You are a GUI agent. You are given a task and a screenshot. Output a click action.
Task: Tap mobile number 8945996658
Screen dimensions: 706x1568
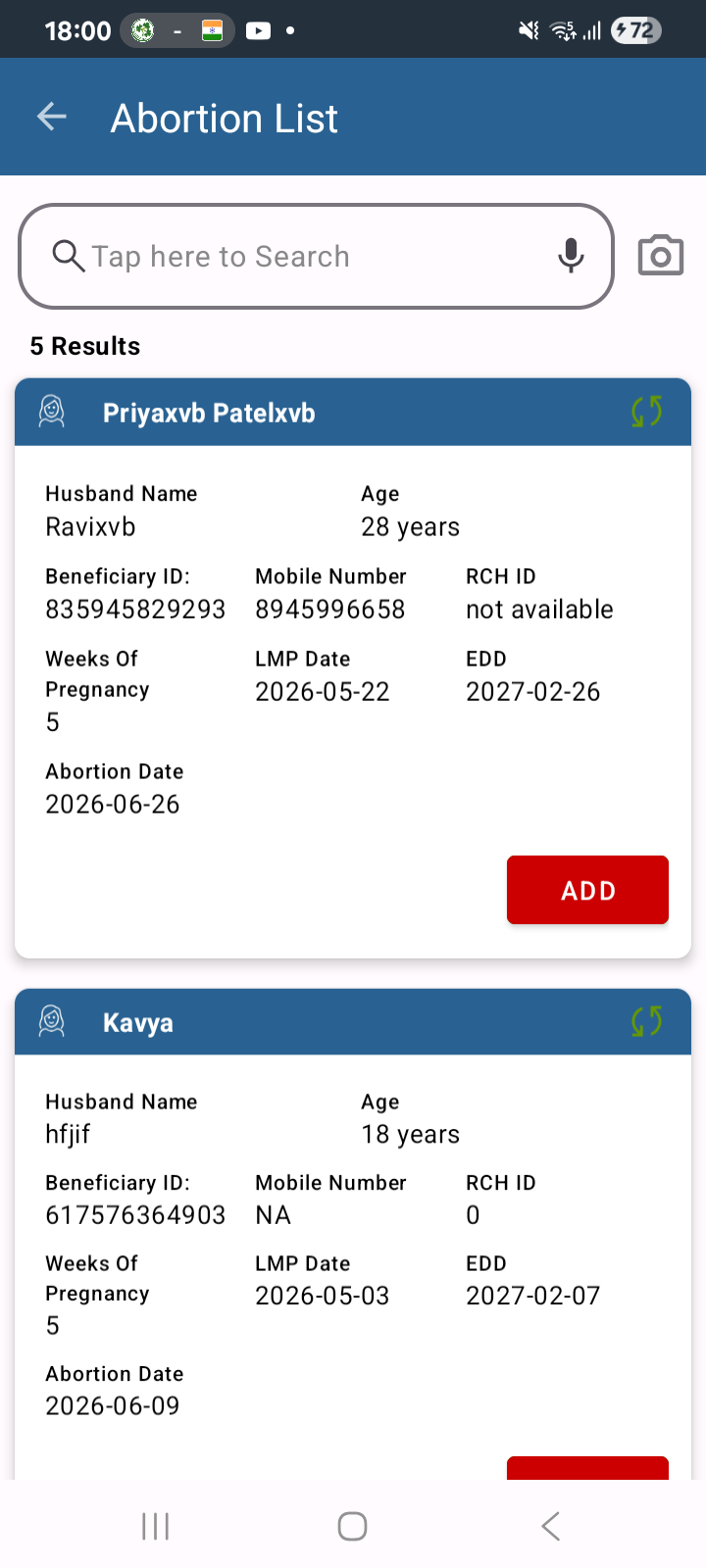coord(330,610)
